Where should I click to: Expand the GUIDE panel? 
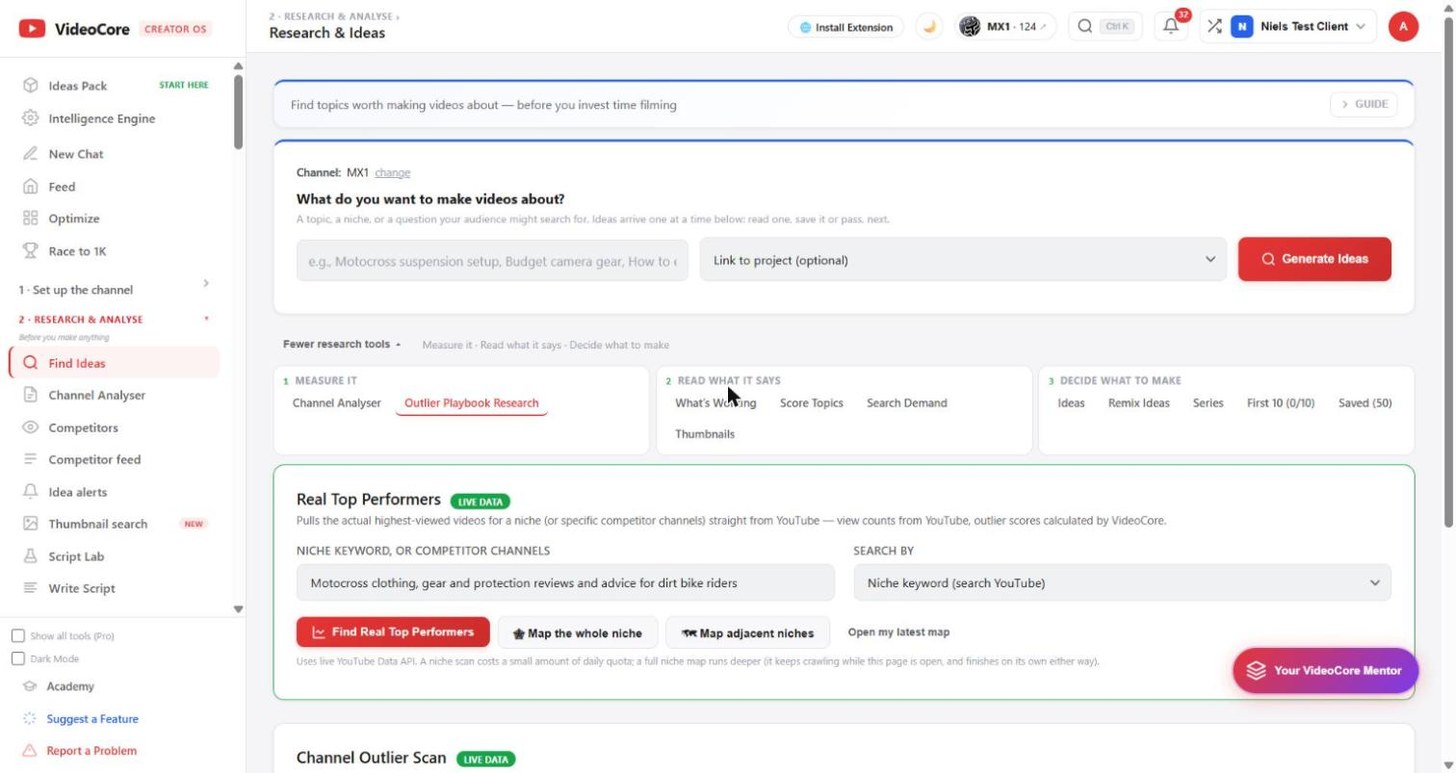point(1363,104)
